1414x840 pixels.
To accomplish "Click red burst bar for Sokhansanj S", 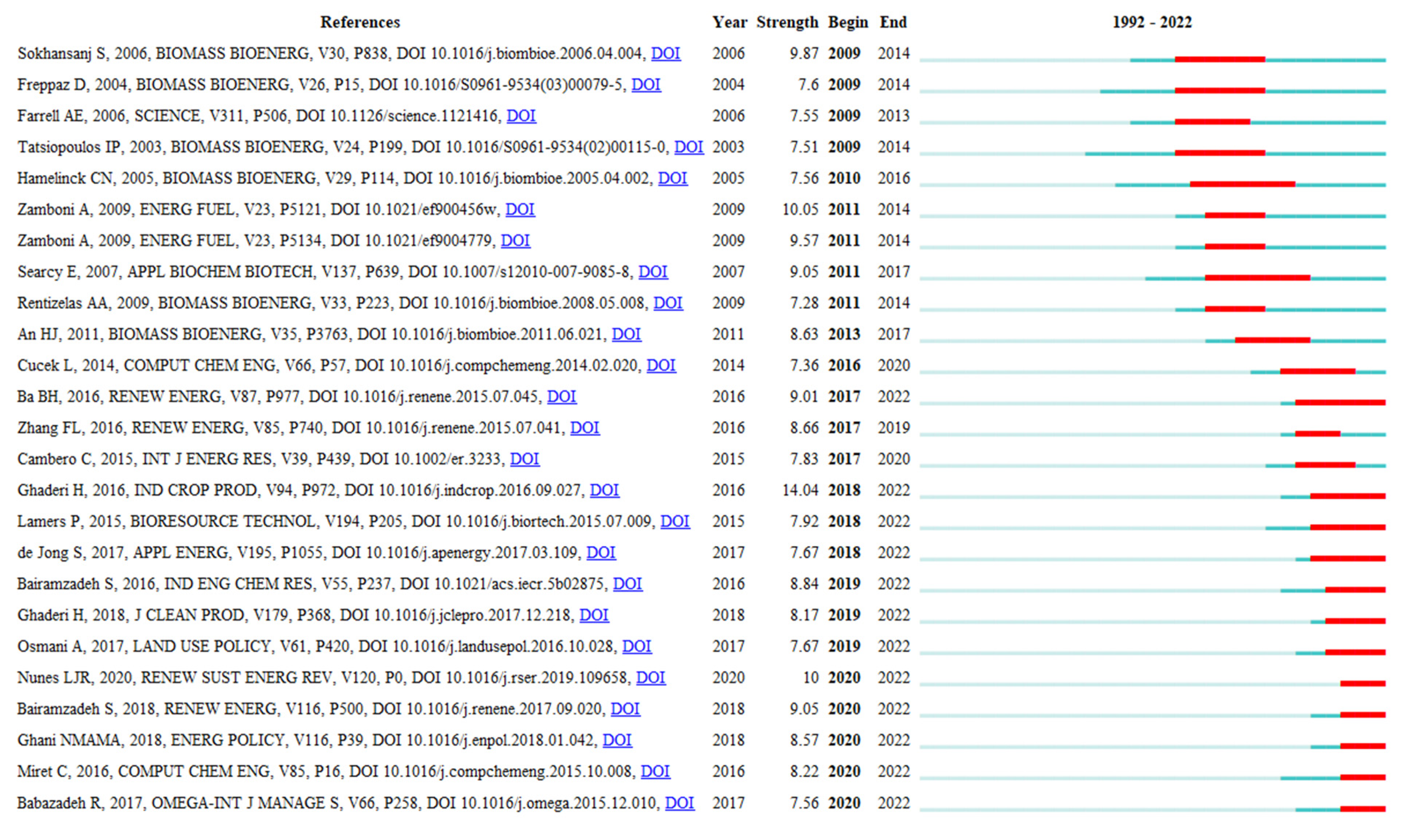I will [x=1219, y=60].
